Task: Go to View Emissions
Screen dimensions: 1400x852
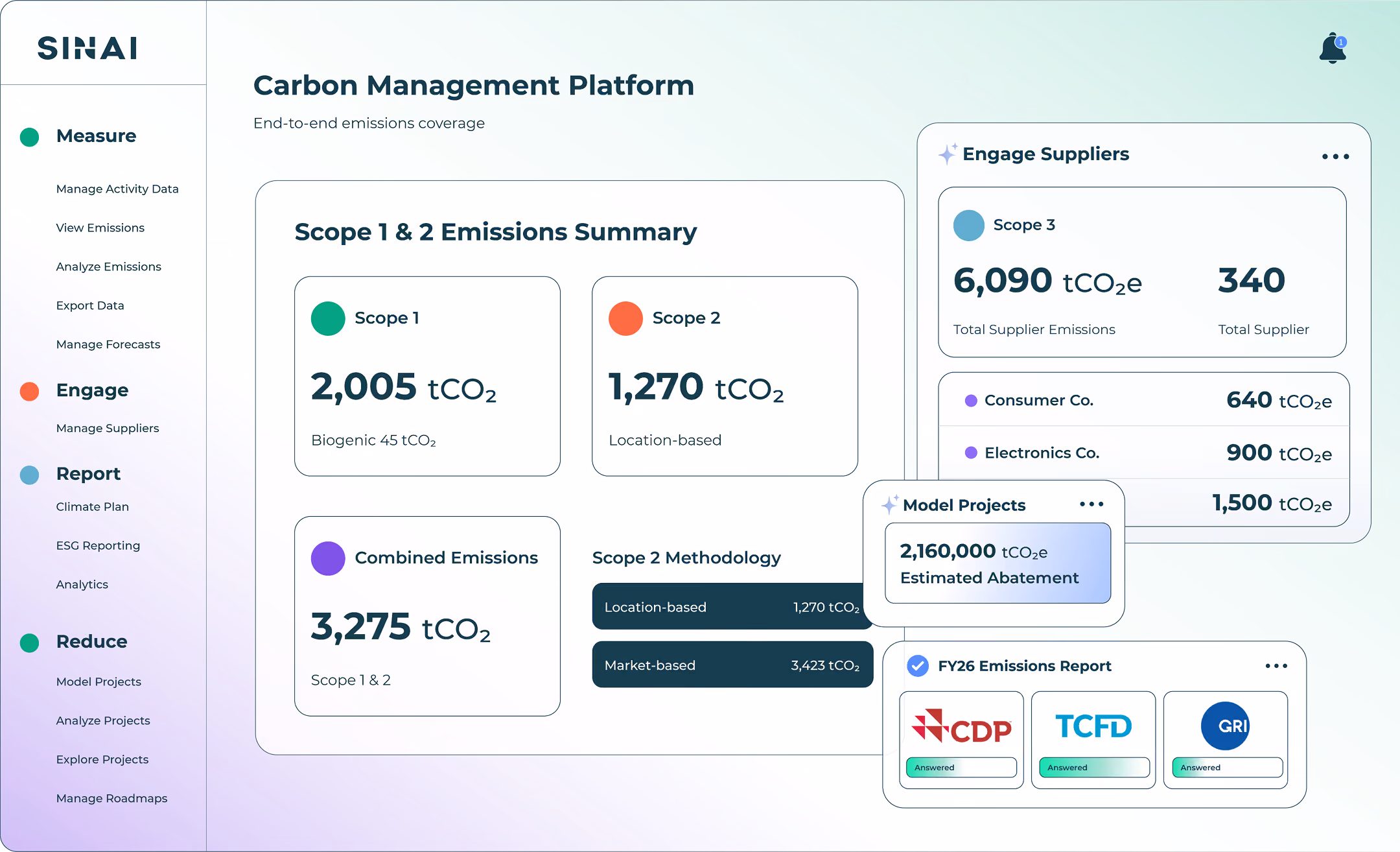Action: coord(100,228)
